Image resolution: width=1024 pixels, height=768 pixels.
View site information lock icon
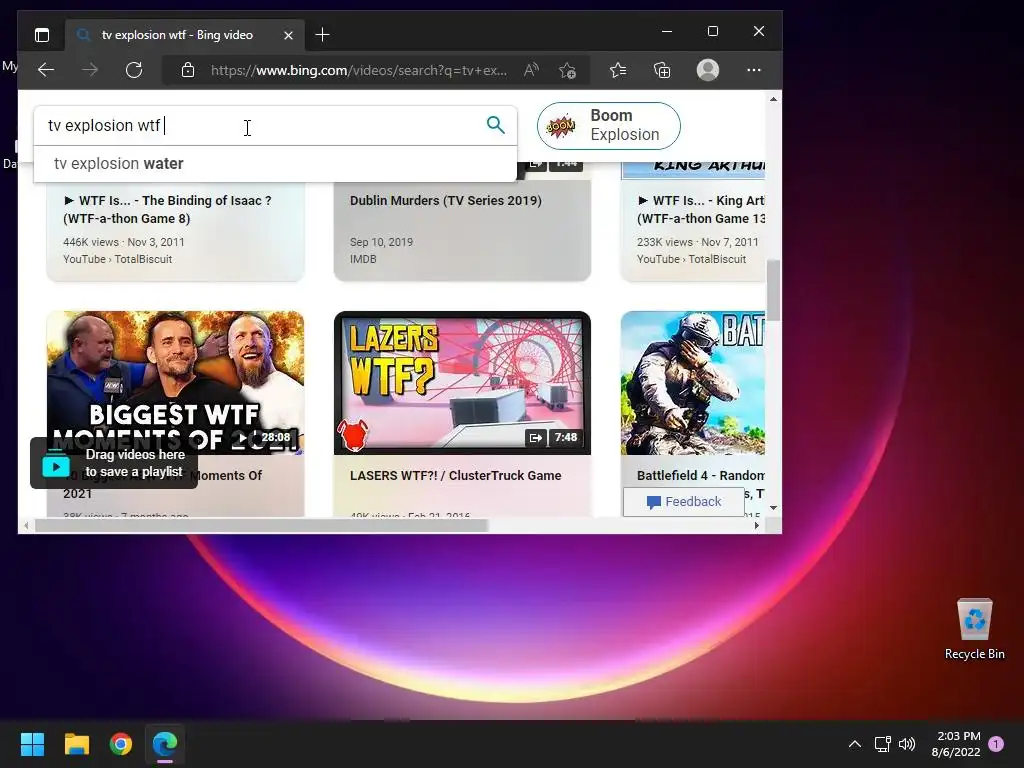click(x=188, y=70)
